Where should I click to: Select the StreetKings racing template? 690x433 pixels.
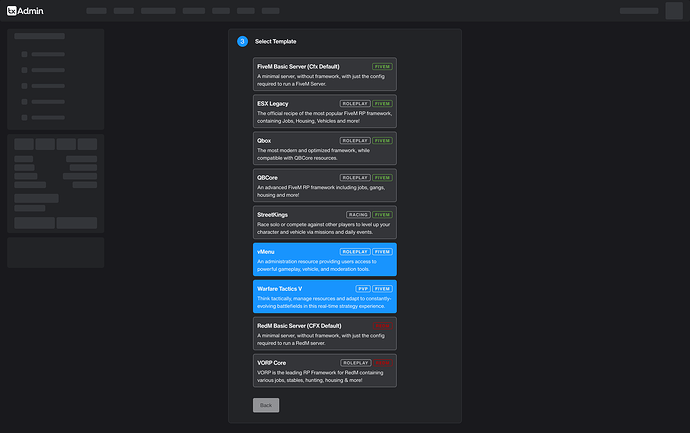(325, 222)
